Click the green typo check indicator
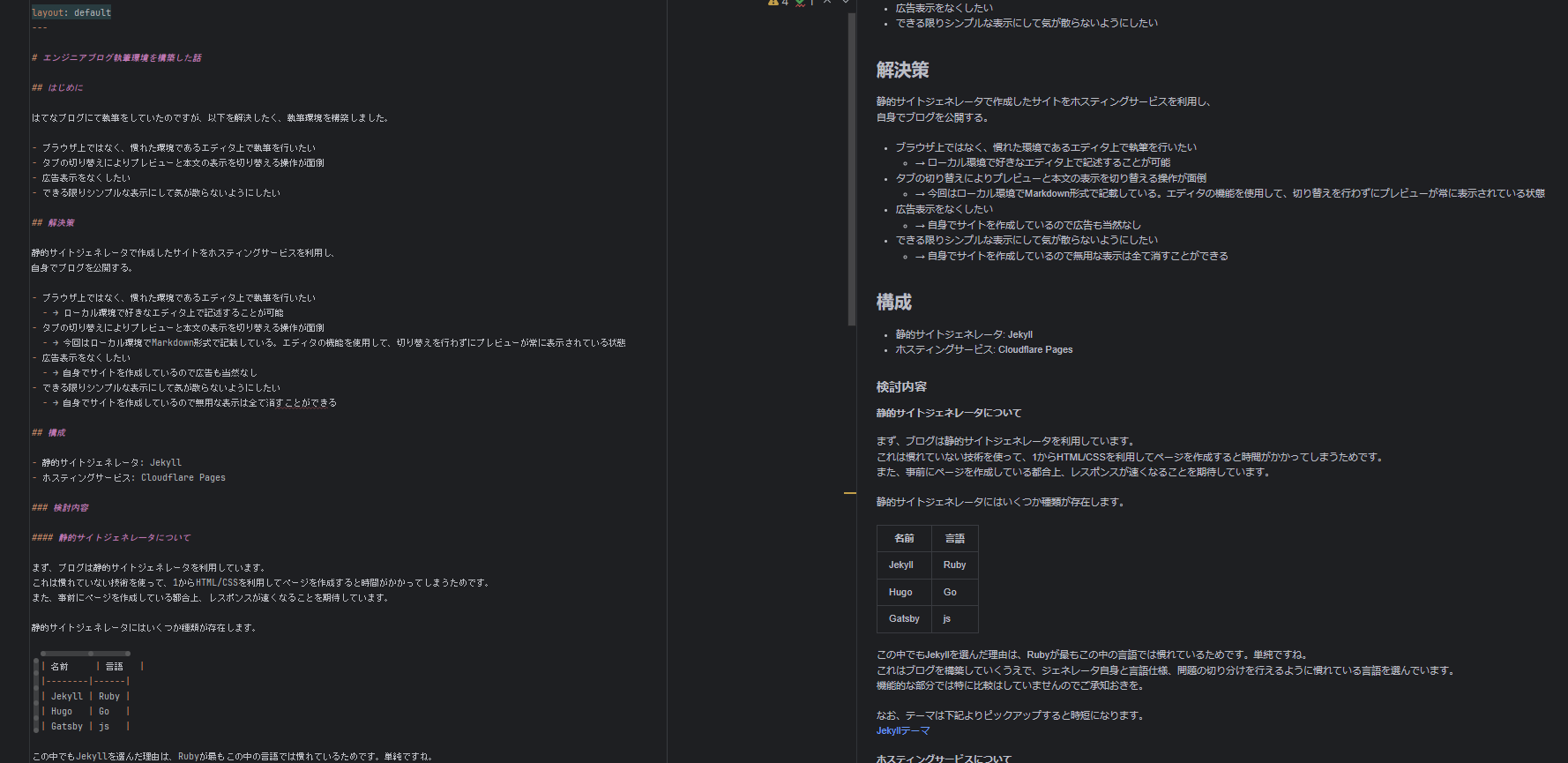The width and height of the screenshot is (1568, 763). (804, 3)
